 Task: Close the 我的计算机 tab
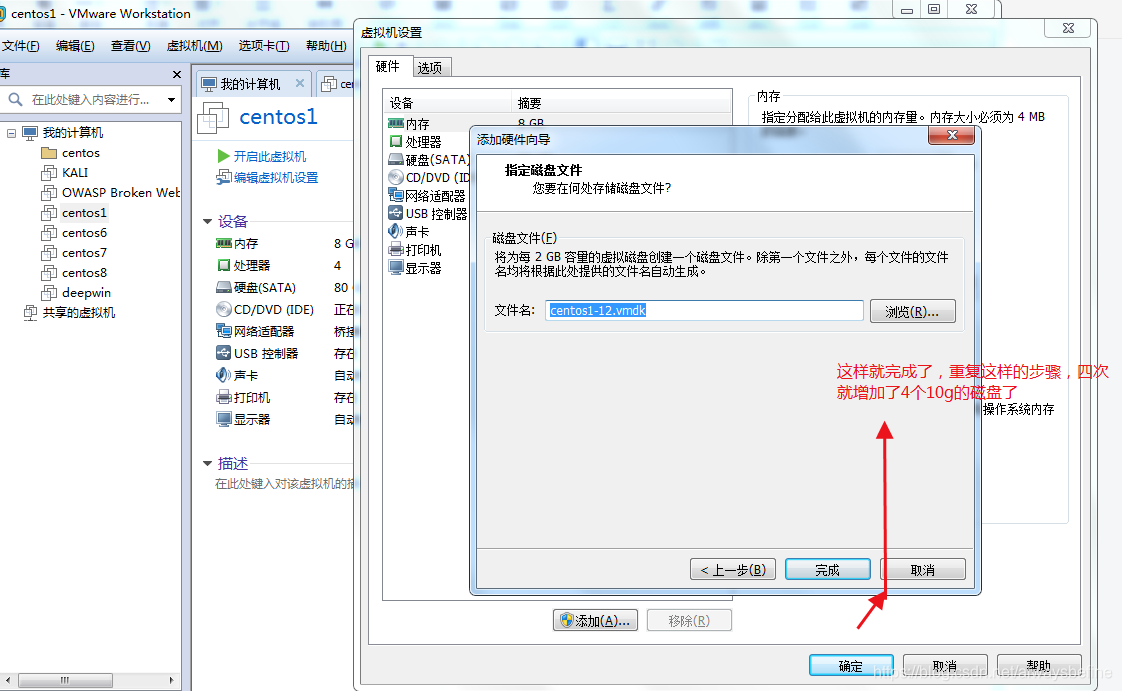pos(300,84)
